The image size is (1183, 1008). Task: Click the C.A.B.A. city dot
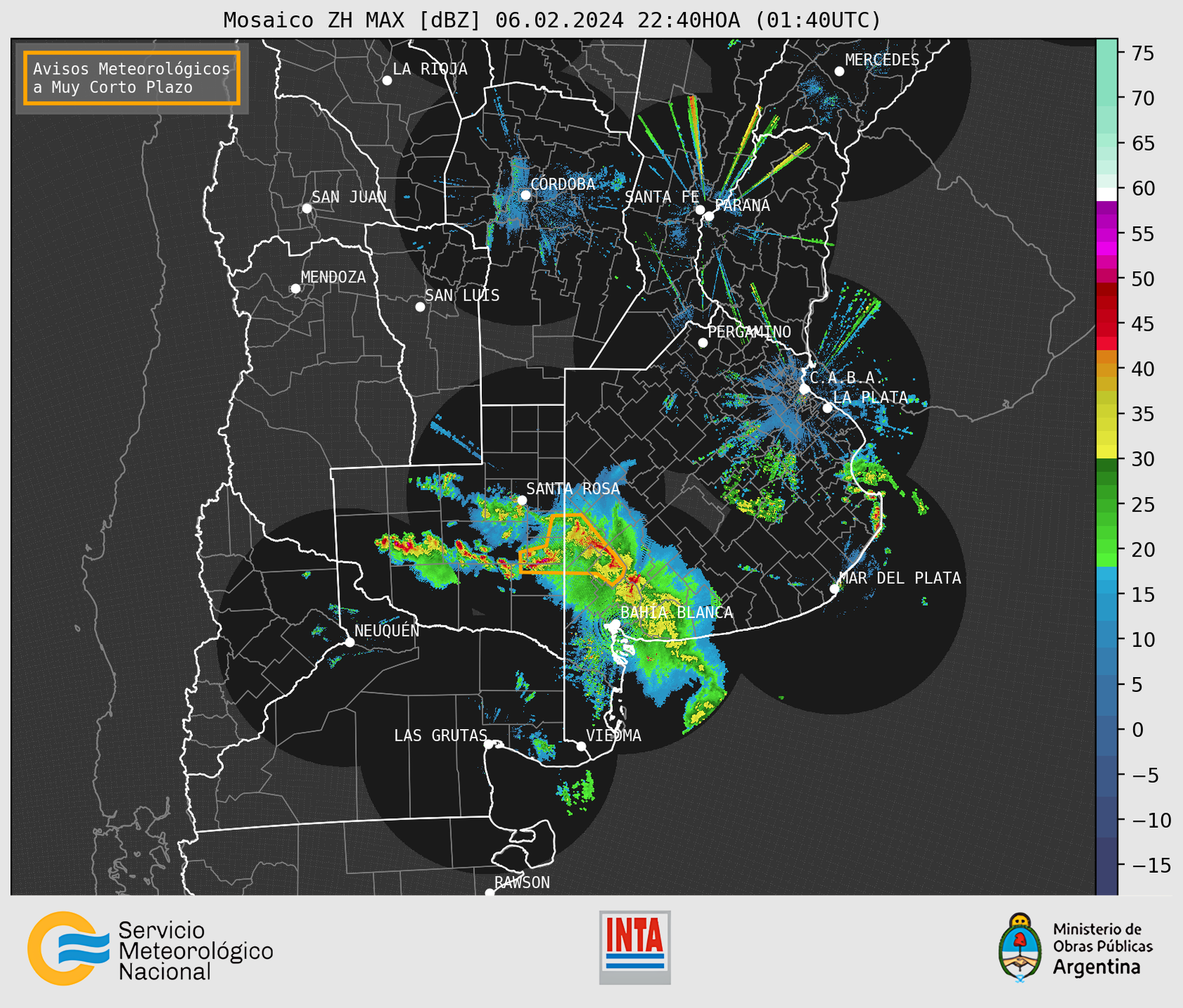coord(805,389)
